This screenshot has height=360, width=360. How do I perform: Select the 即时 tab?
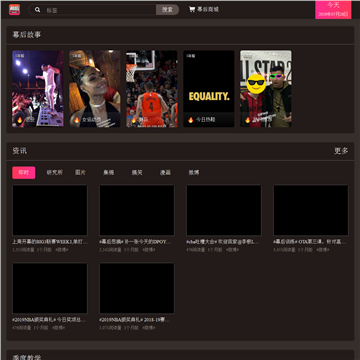point(24,173)
